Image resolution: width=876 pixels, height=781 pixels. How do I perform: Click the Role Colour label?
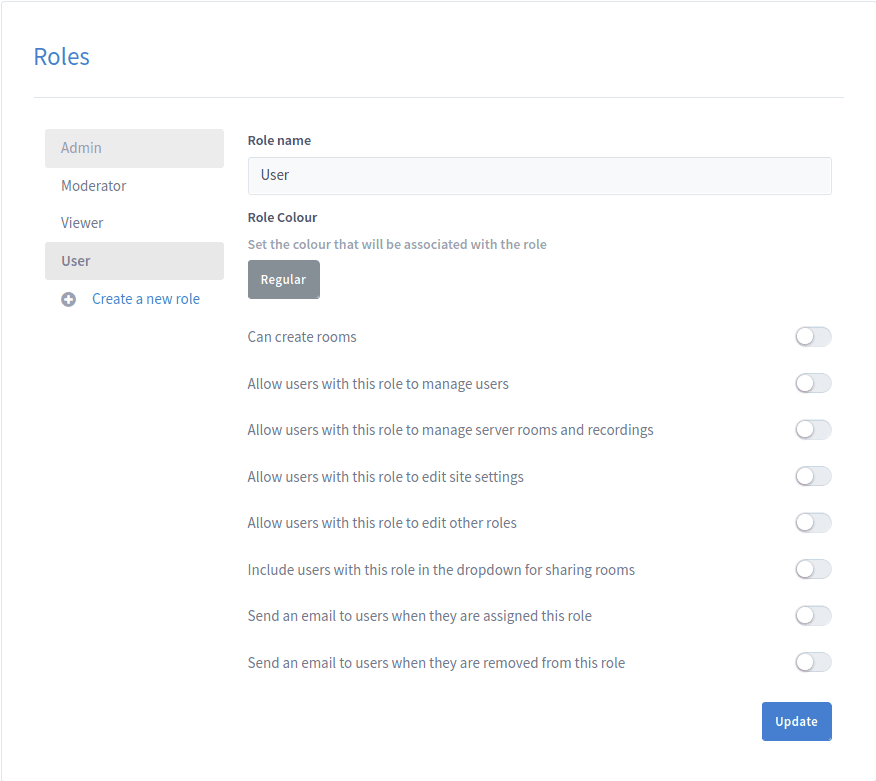[x=282, y=217]
